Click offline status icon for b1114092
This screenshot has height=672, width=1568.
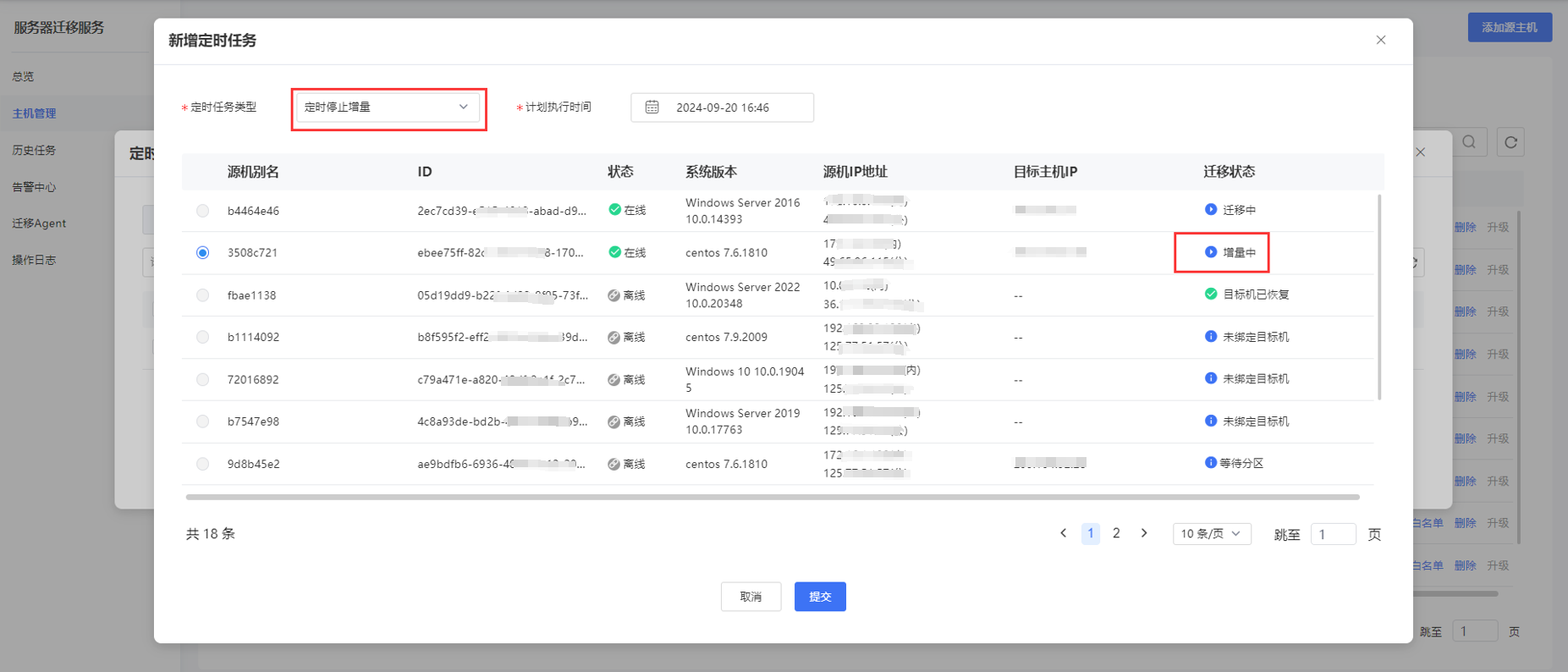click(x=613, y=337)
